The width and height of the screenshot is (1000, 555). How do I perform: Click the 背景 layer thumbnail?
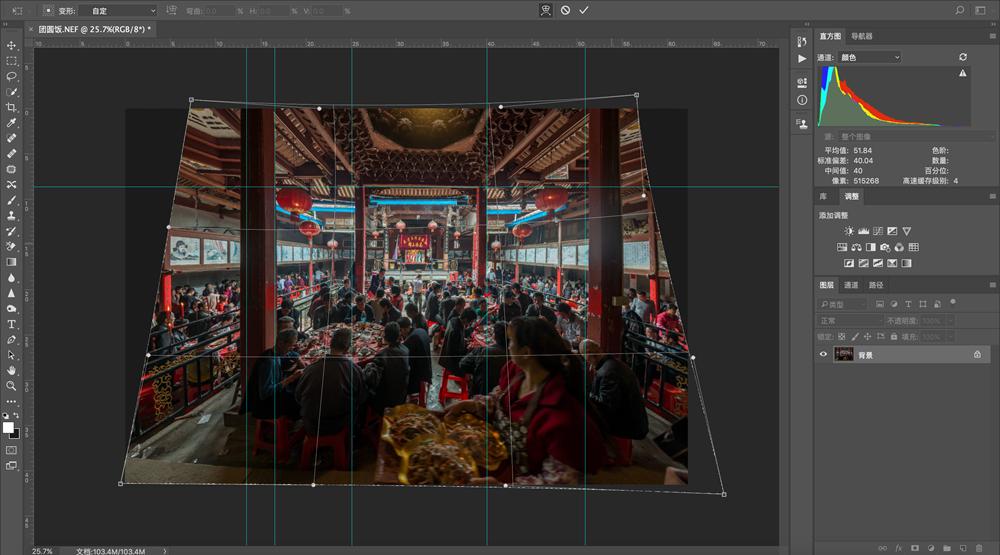[x=844, y=355]
